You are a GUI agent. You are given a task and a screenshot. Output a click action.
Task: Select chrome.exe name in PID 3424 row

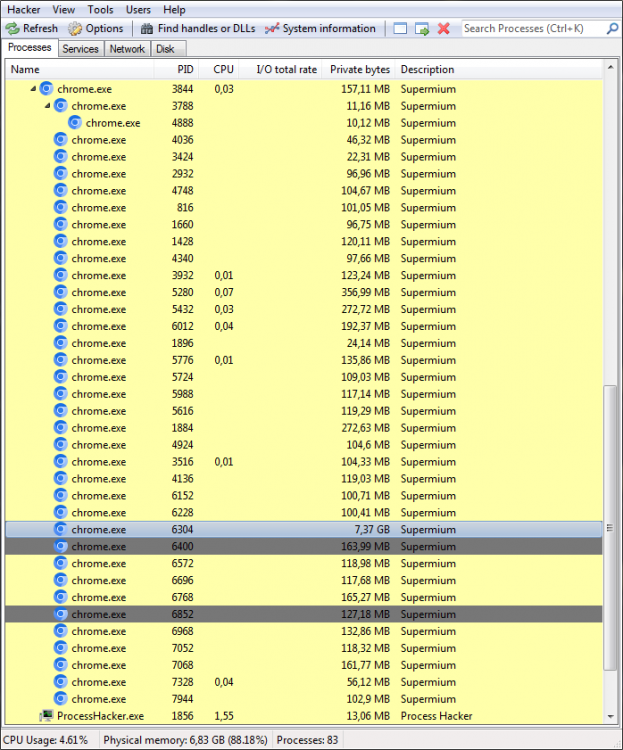[x=99, y=157]
